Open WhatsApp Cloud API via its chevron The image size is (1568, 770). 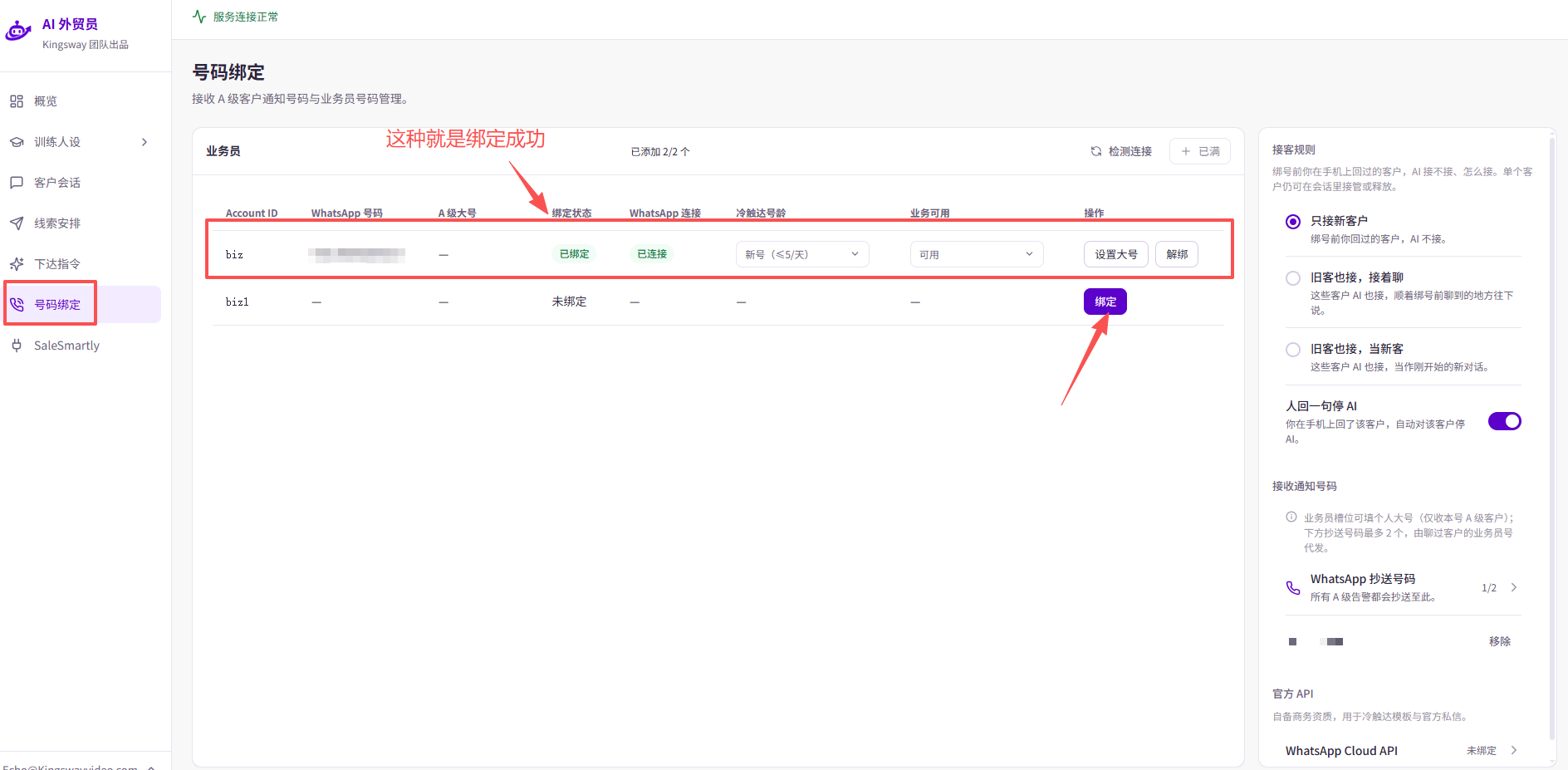[x=1514, y=750]
